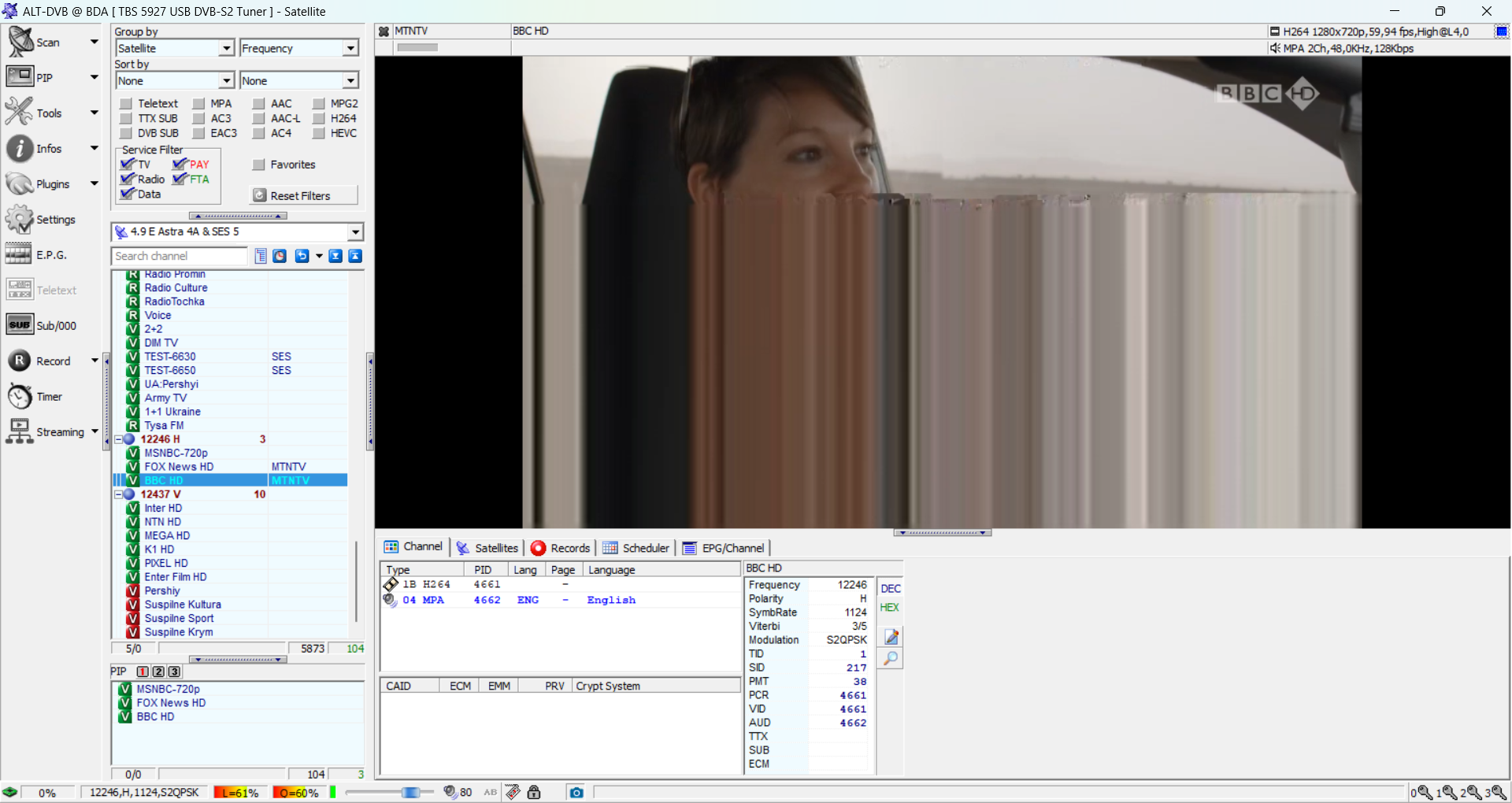Image resolution: width=1512 pixels, height=803 pixels.
Task: Open the PIP picture-in-picture tool
Action: click(x=20, y=77)
